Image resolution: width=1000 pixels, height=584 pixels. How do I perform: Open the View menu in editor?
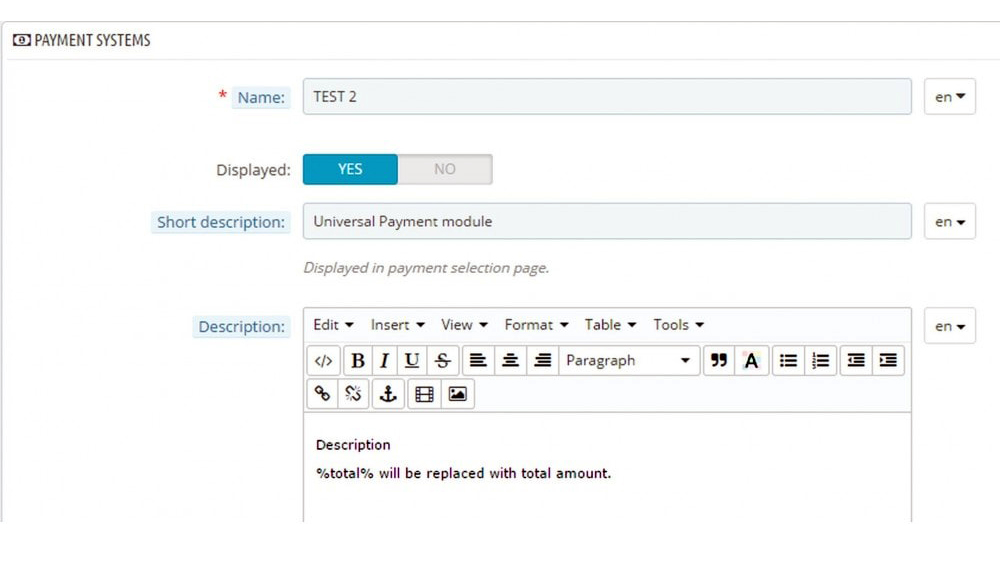coord(464,325)
